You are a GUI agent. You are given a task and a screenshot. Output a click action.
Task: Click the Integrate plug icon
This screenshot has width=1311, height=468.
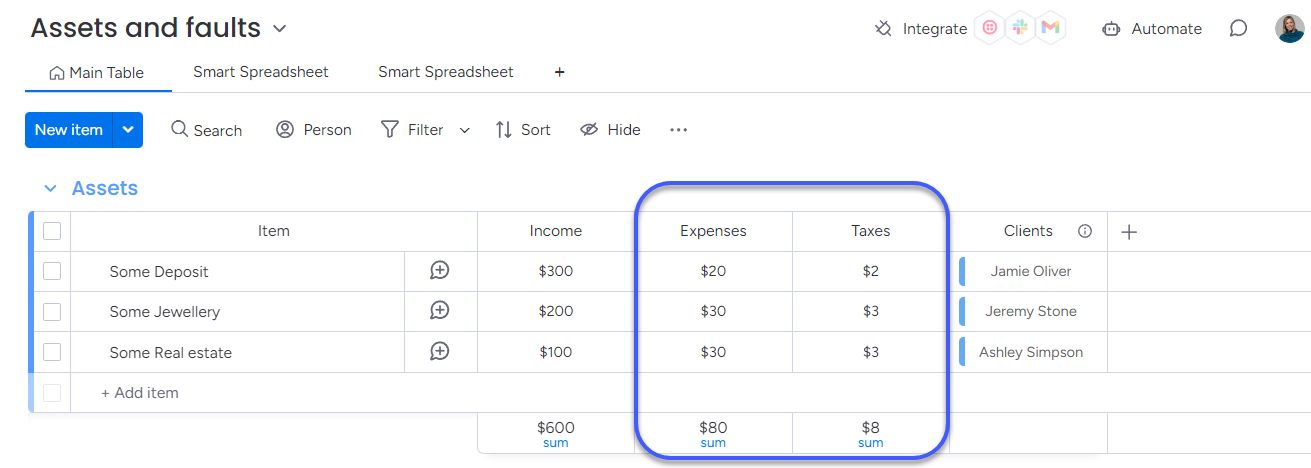coord(883,29)
